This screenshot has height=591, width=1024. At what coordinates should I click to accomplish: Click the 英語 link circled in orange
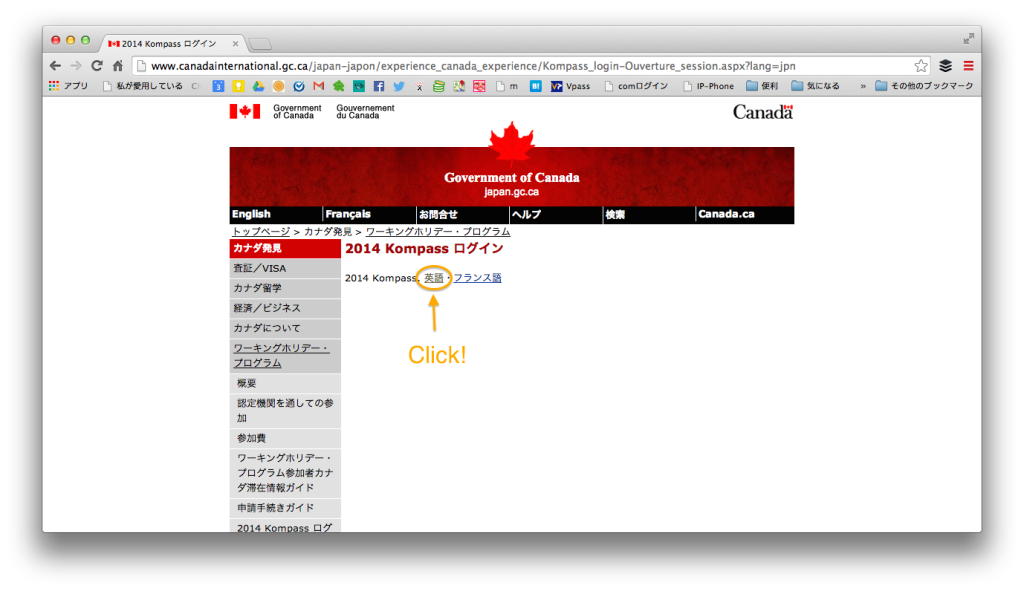point(433,277)
